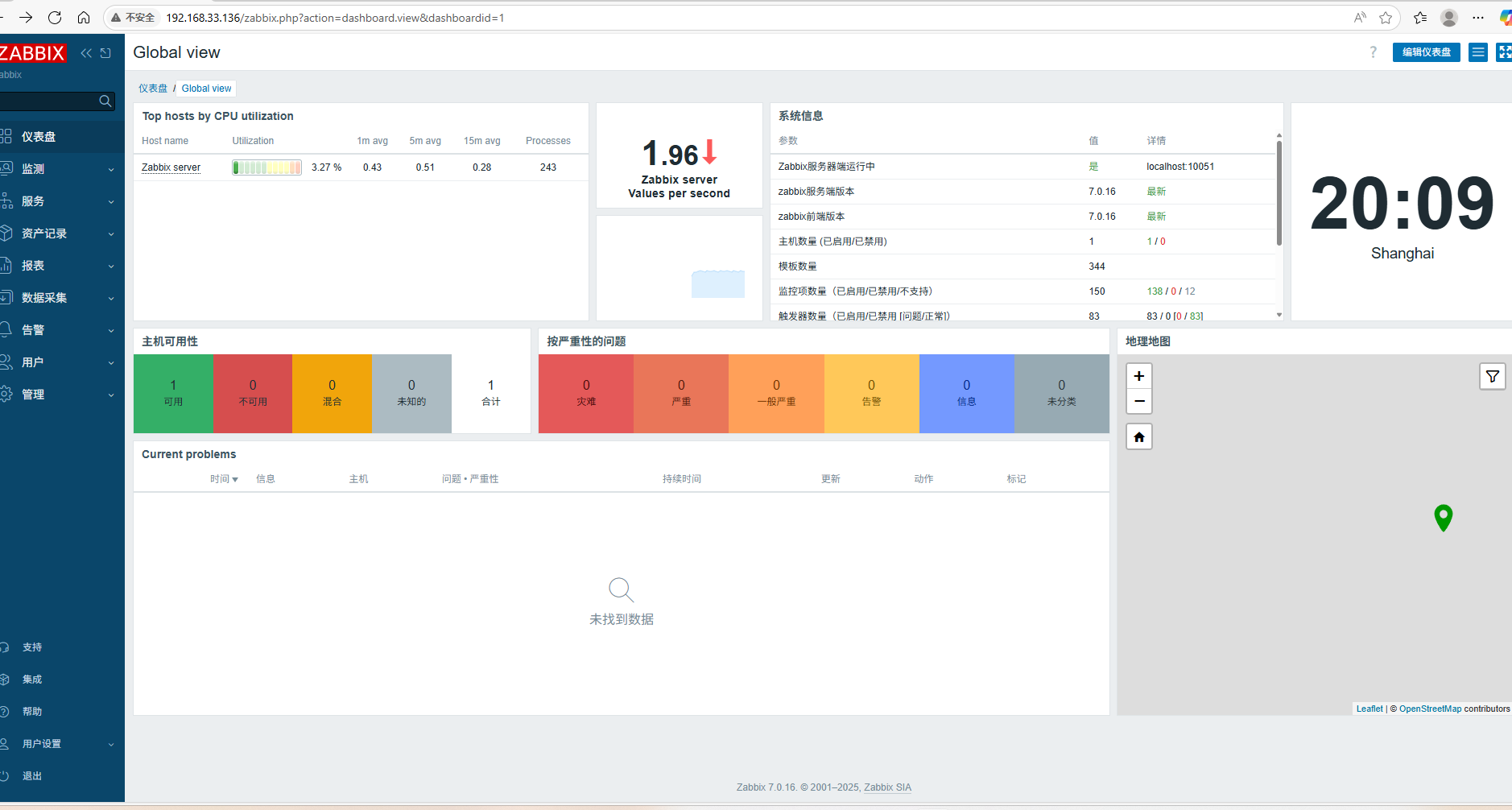Click the Global view breadcrumb
Viewport: 1512px width, 810px height.
pyautogui.click(x=206, y=89)
